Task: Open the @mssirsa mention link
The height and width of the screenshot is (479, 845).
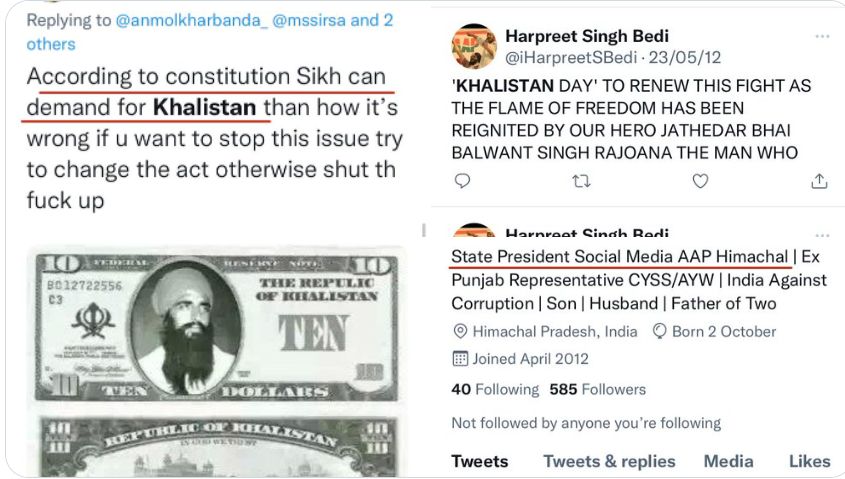Action: pyautogui.click(x=309, y=20)
